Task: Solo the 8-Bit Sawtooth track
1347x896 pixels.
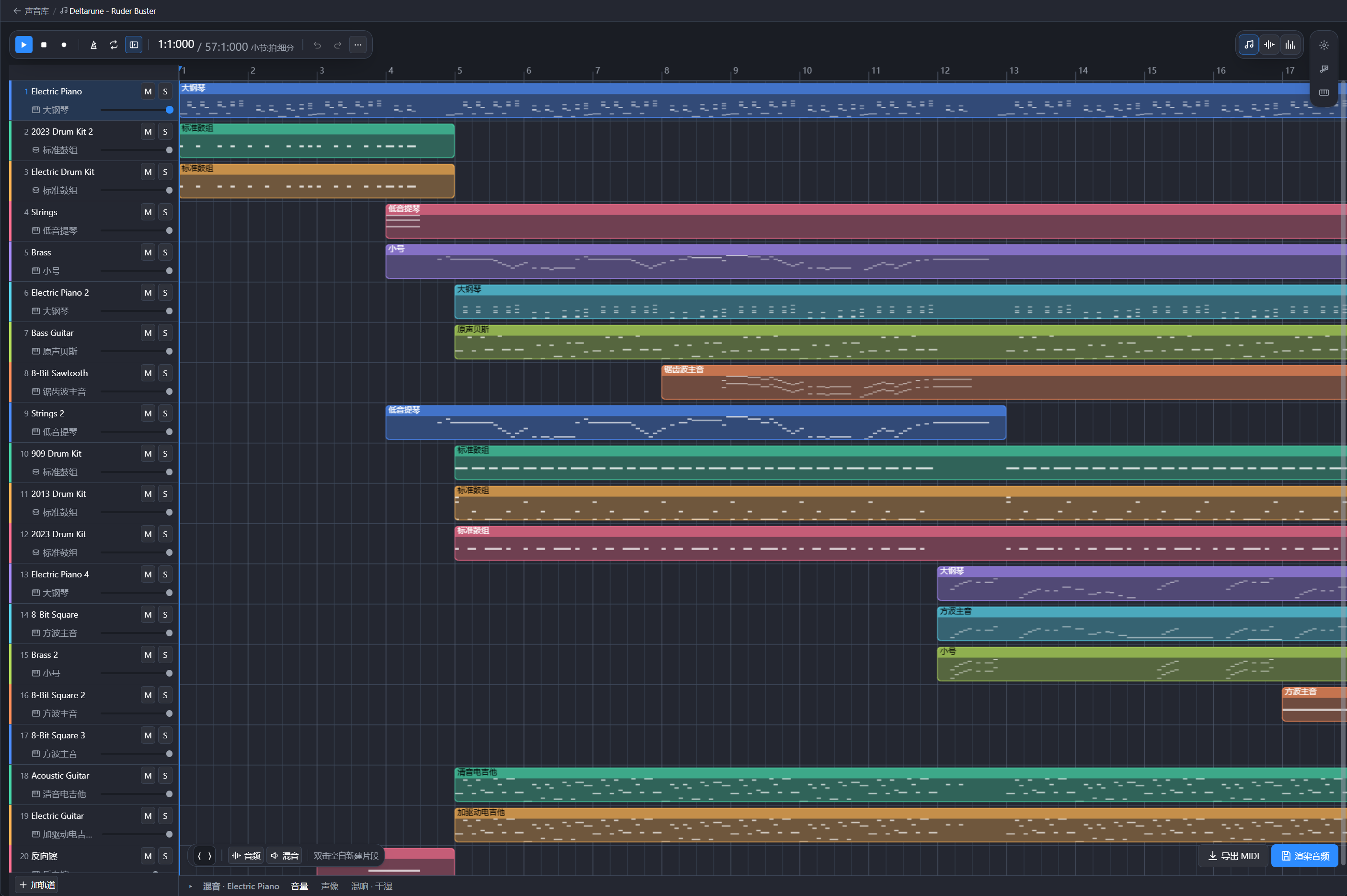Action: [x=165, y=373]
